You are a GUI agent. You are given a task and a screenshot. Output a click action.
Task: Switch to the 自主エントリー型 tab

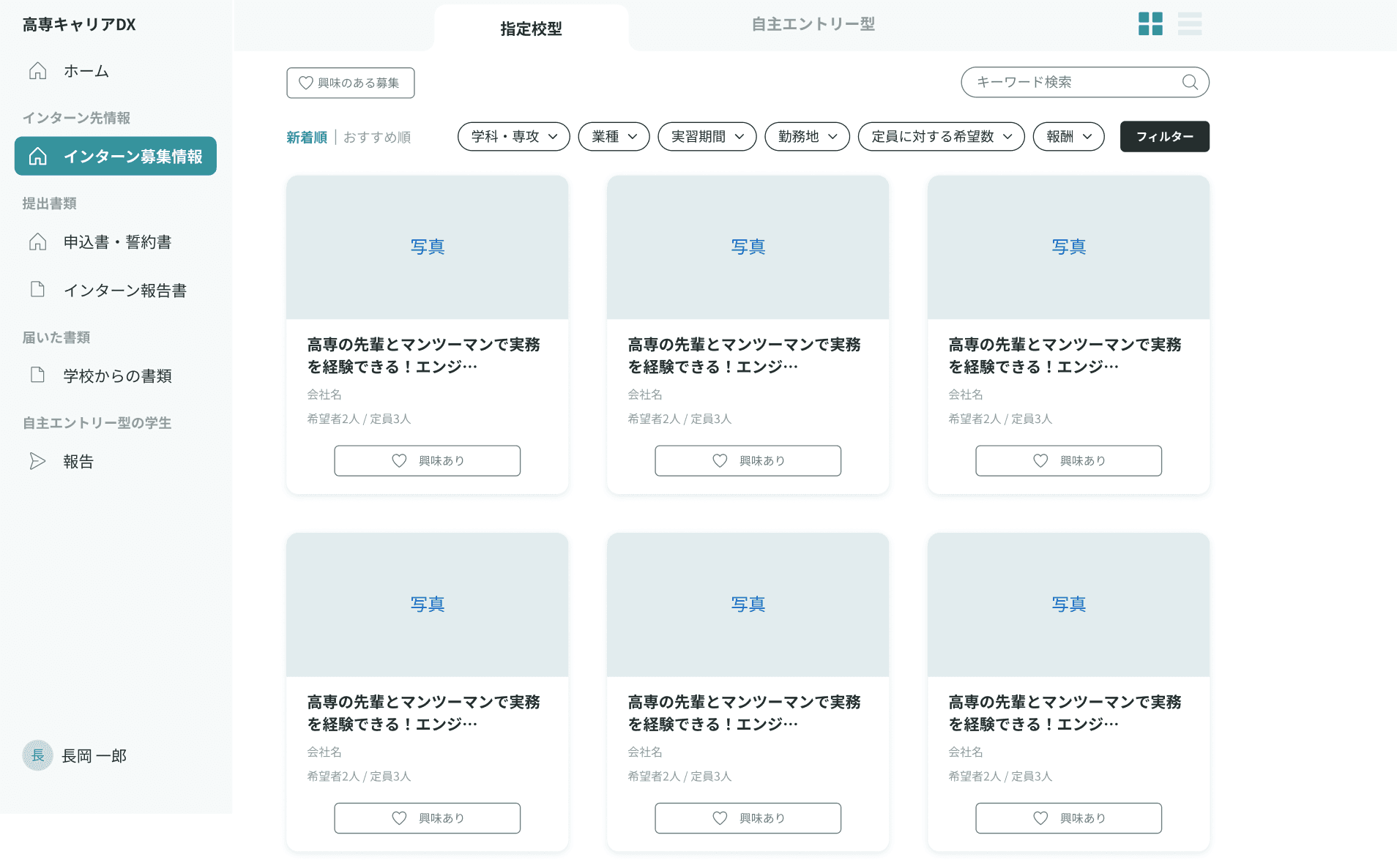813,25
